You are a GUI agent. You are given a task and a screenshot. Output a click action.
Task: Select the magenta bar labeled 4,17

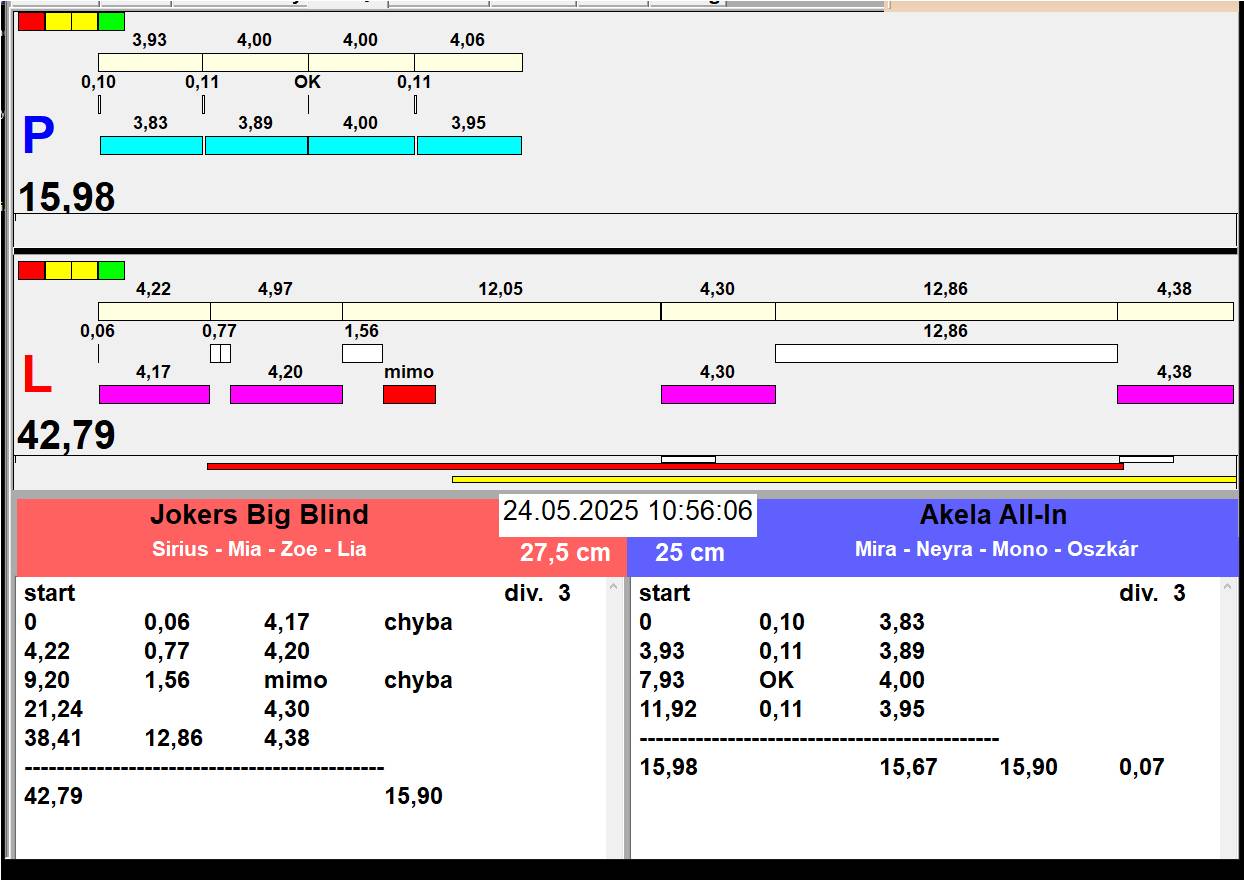pyautogui.click(x=154, y=394)
